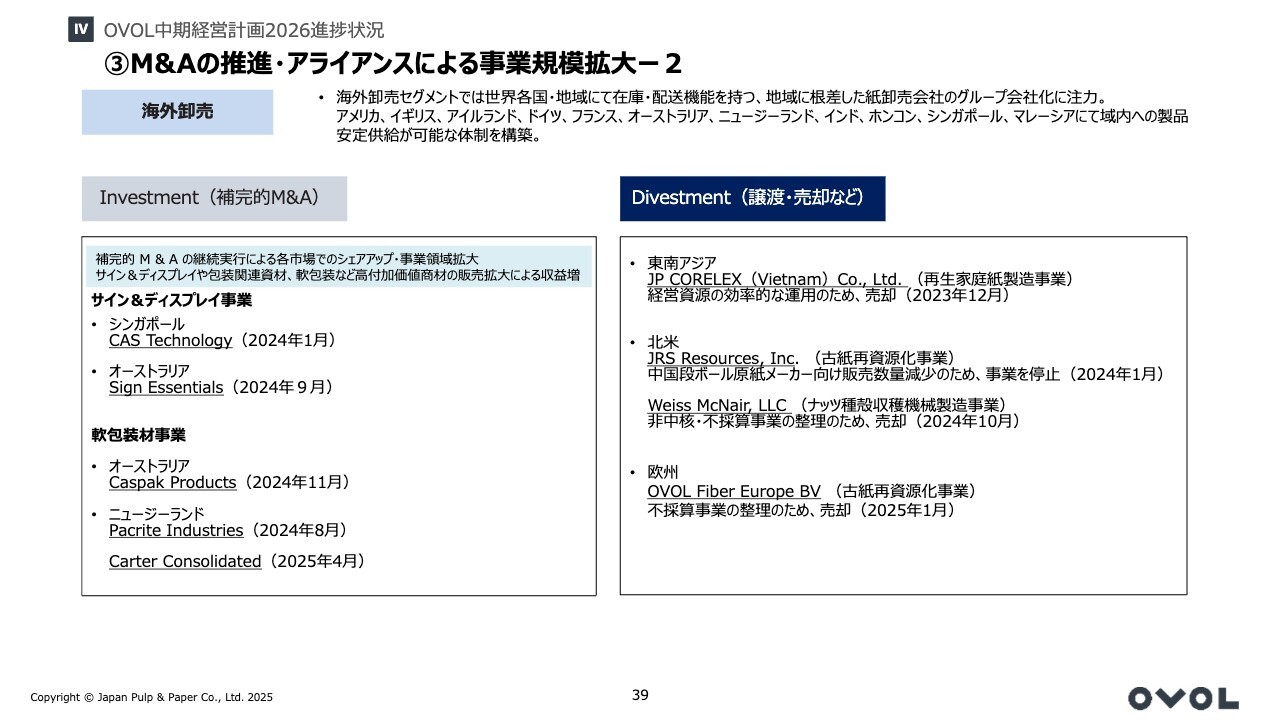Click the slide title ③M&Aの推進・アライアンス
Viewport: 1280px width, 720px height.
pos(393,64)
